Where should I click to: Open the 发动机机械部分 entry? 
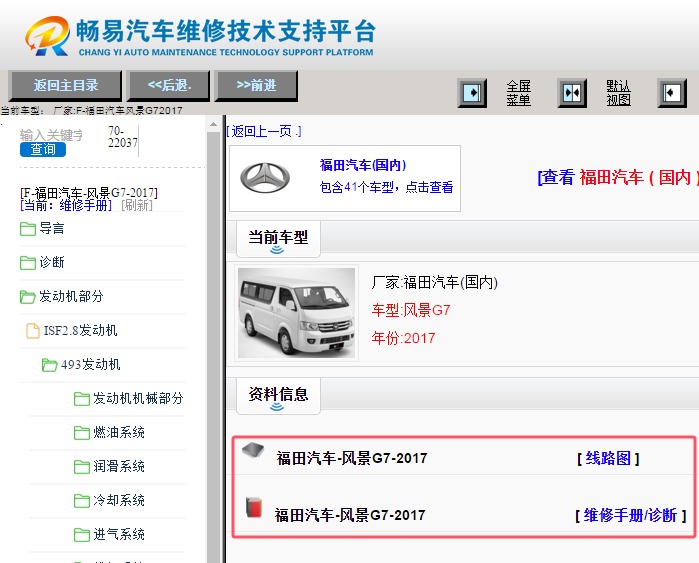coord(138,398)
